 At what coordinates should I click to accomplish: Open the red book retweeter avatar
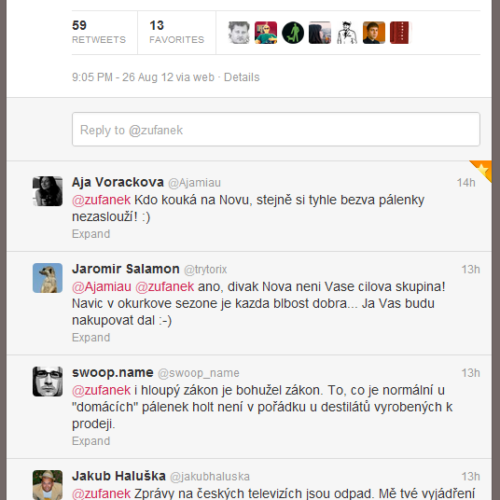tap(400, 33)
